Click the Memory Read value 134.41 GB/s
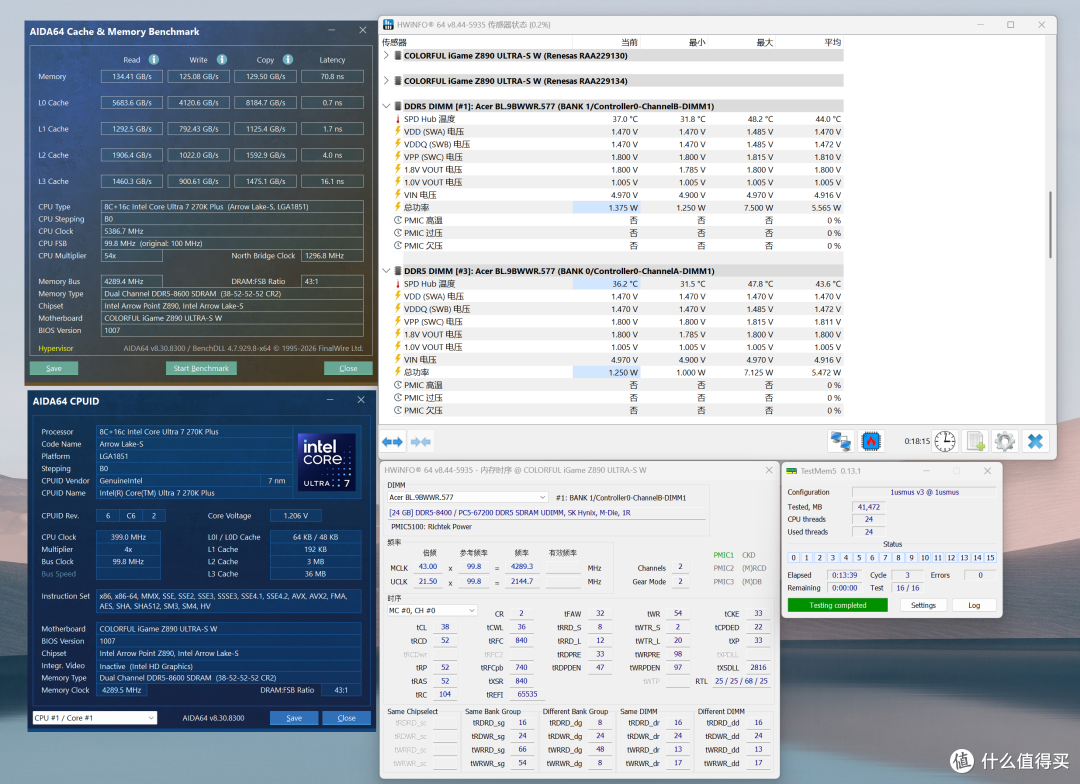Image resolution: width=1080 pixels, height=784 pixels. pyautogui.click(x=132, y=76)
